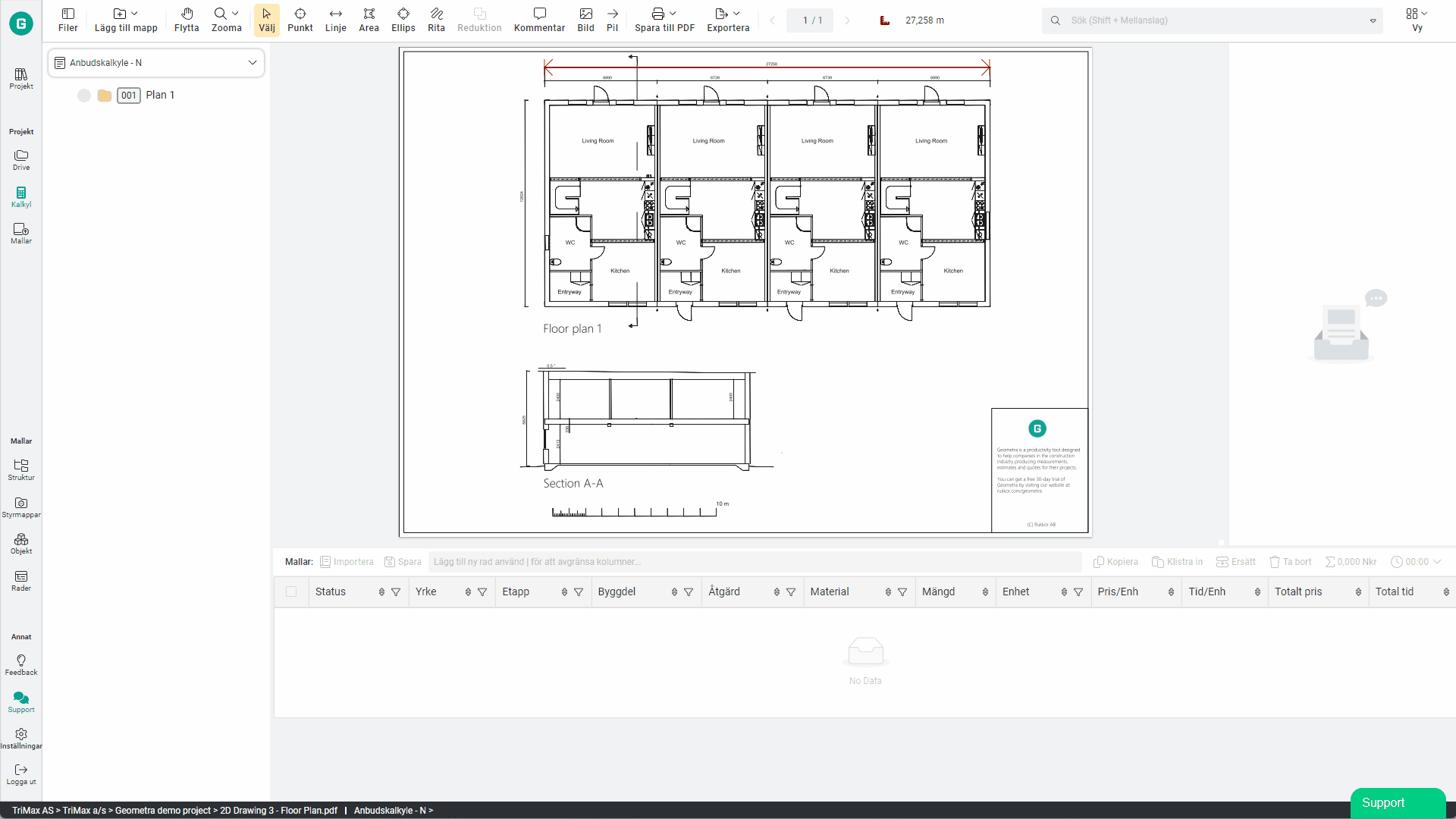The image size is (1456, 819).
Task: Open the green Support button
Action: 1398,802
